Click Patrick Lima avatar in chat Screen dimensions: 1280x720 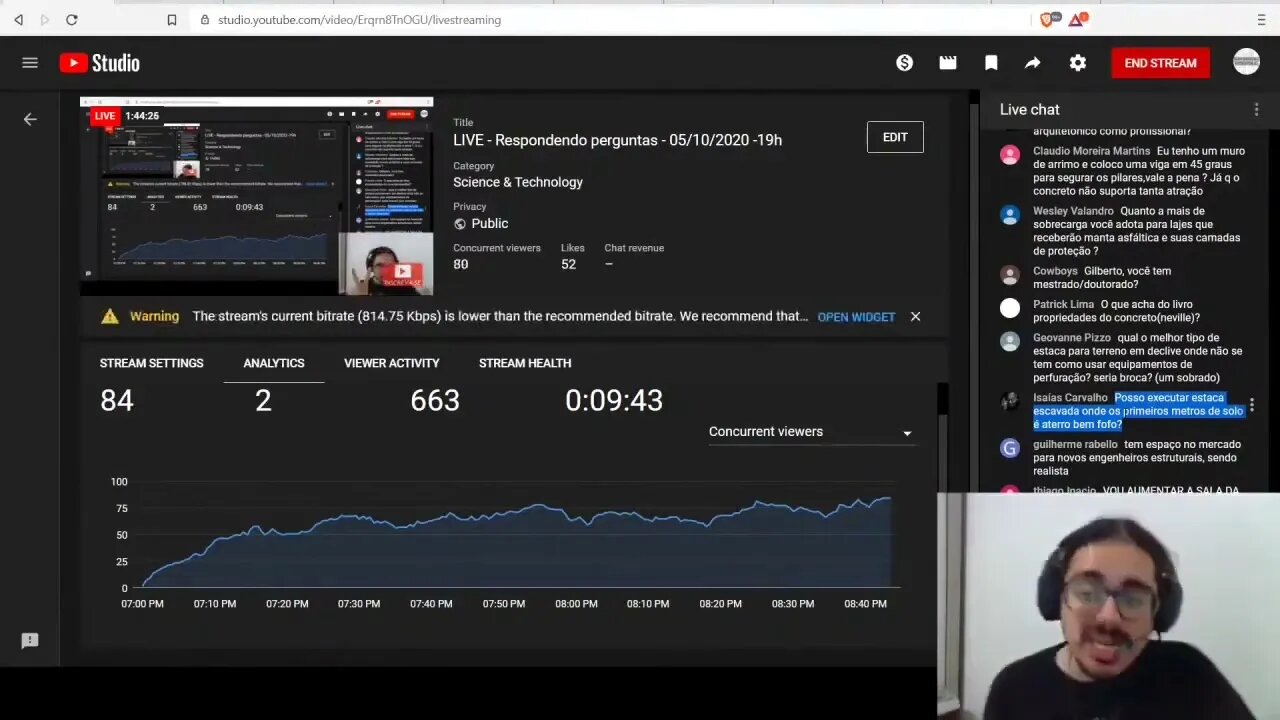click(1010, 308)
